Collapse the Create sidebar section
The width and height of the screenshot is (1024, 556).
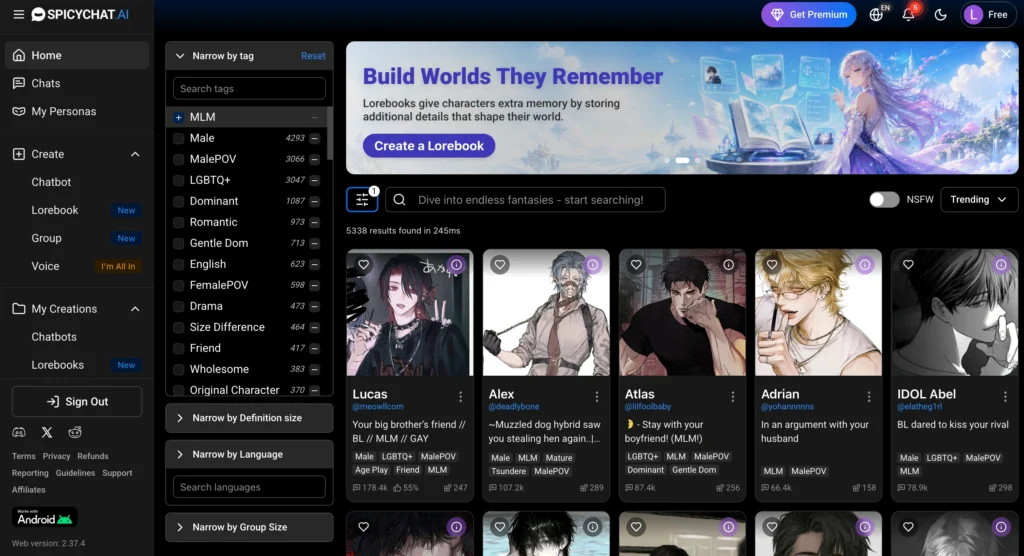pyautogui.click(x=135, y=154)
